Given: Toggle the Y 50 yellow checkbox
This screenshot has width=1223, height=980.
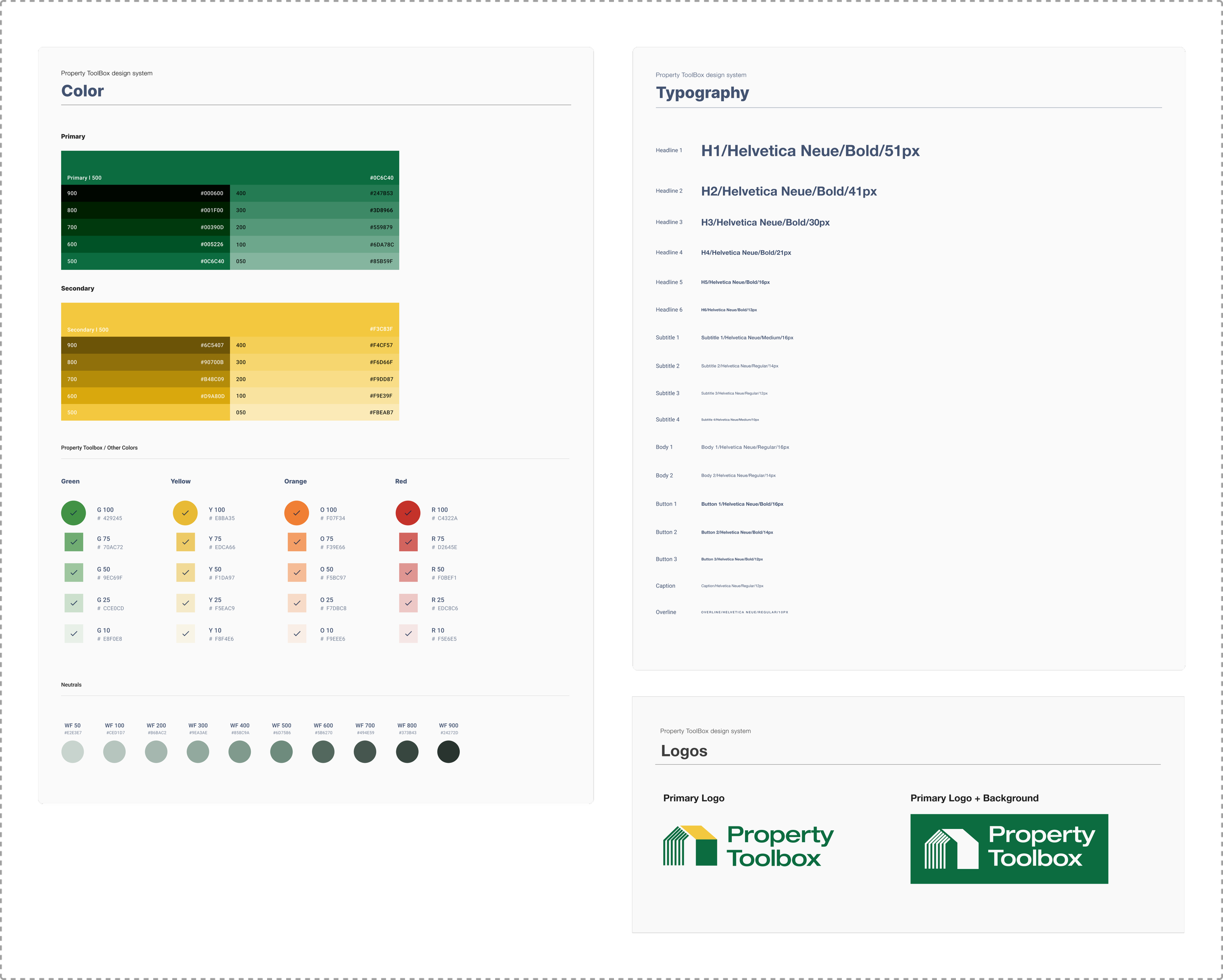Looking at the screenshot, I should tap(185, 573).
